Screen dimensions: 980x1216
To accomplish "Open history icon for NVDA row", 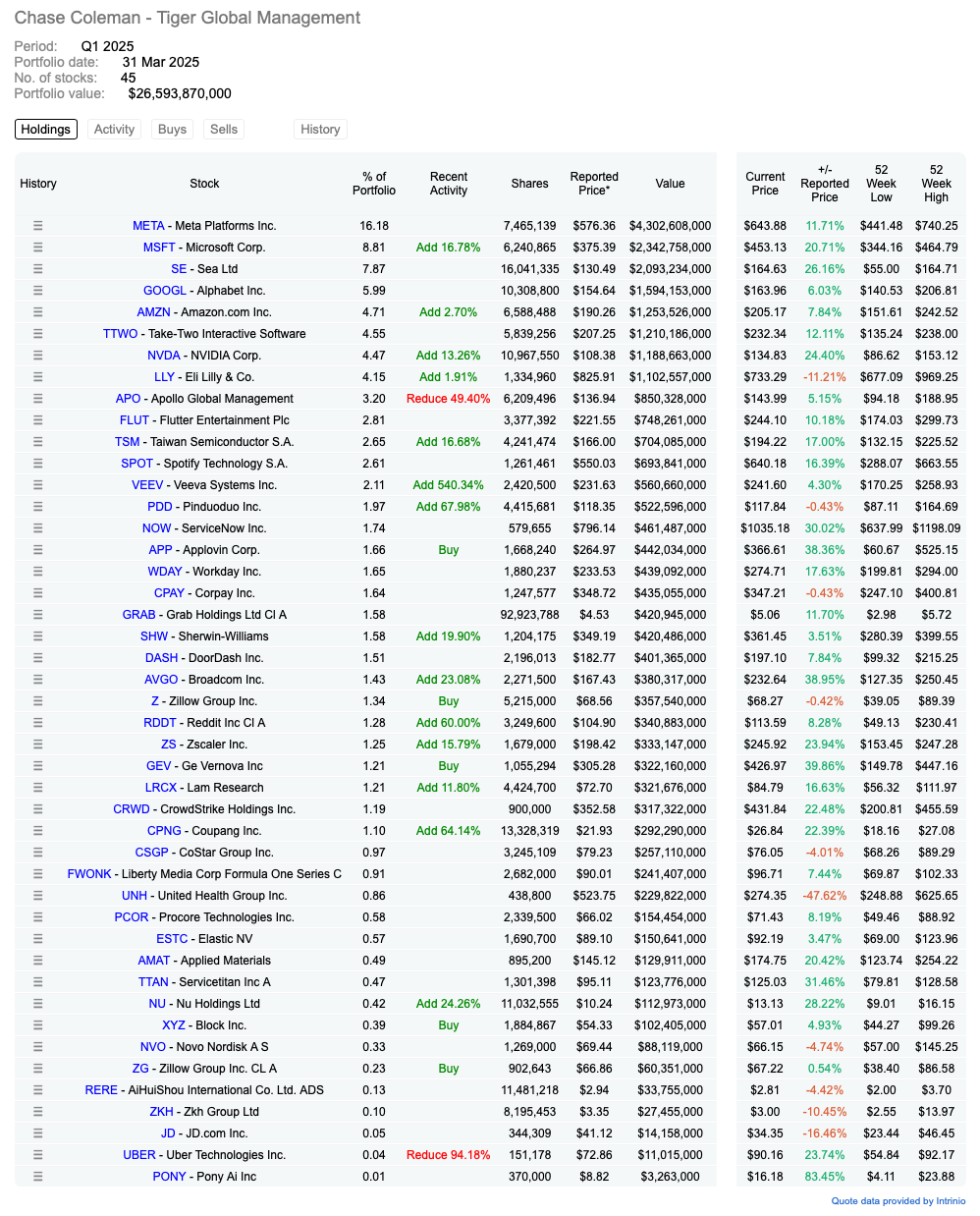I will tap(38, 356).
